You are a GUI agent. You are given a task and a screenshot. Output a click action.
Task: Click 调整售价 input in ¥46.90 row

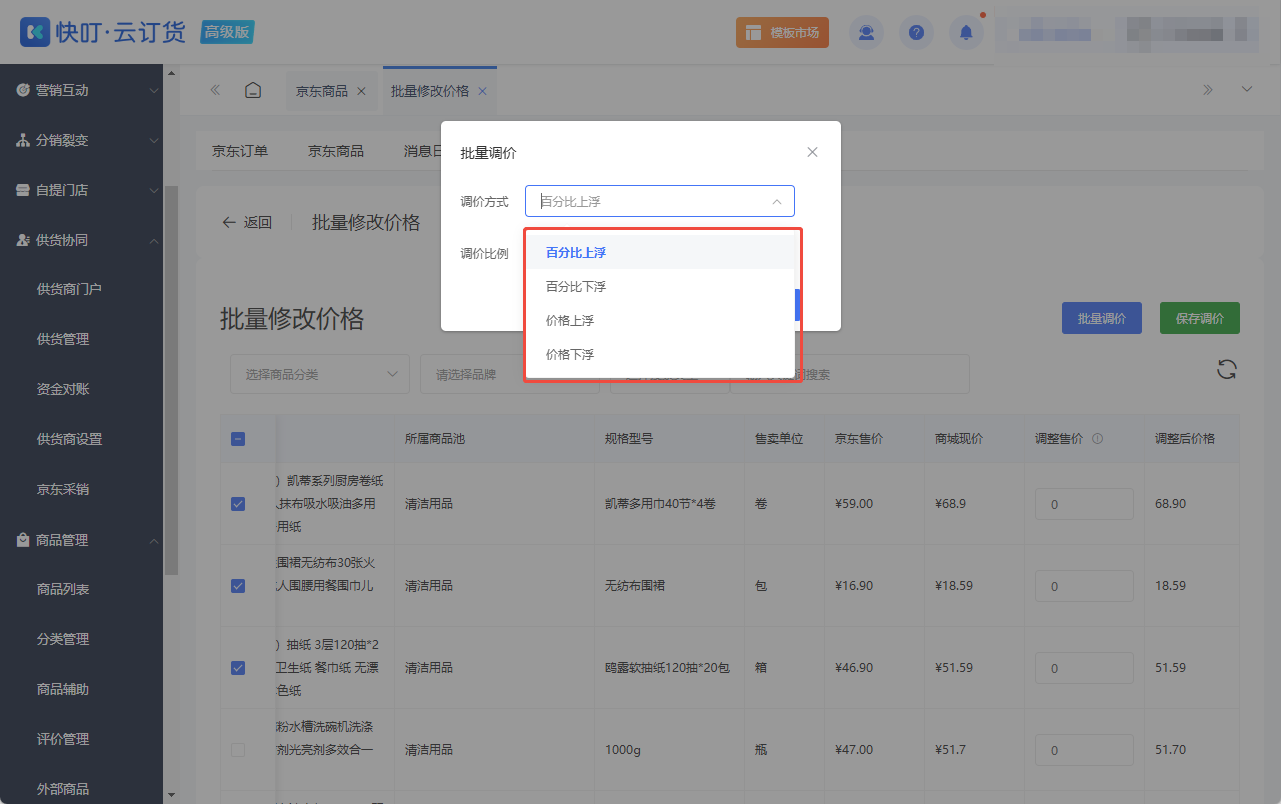[1084, 668]
